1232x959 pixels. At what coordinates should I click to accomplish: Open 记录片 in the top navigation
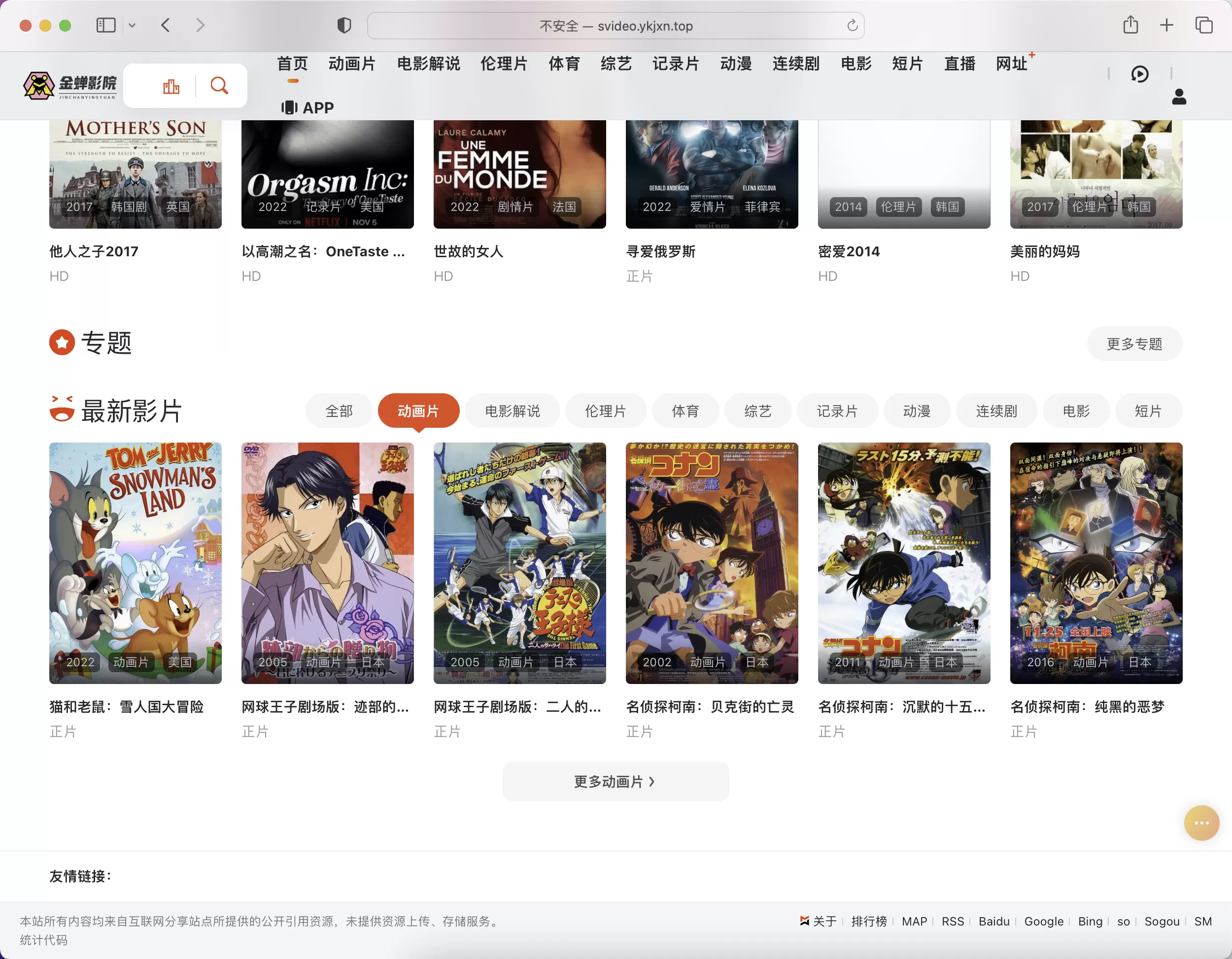pyautogui.click(x=676, y=64)
